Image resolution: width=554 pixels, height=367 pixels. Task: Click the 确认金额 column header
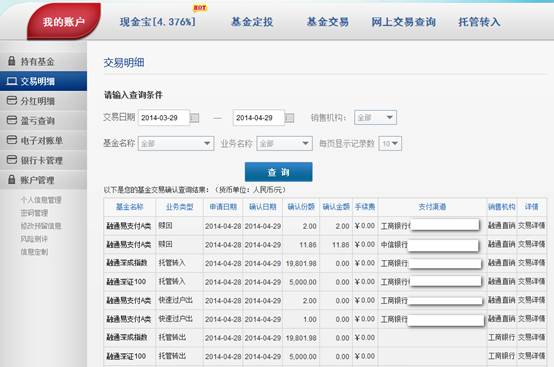pos(336,207)
